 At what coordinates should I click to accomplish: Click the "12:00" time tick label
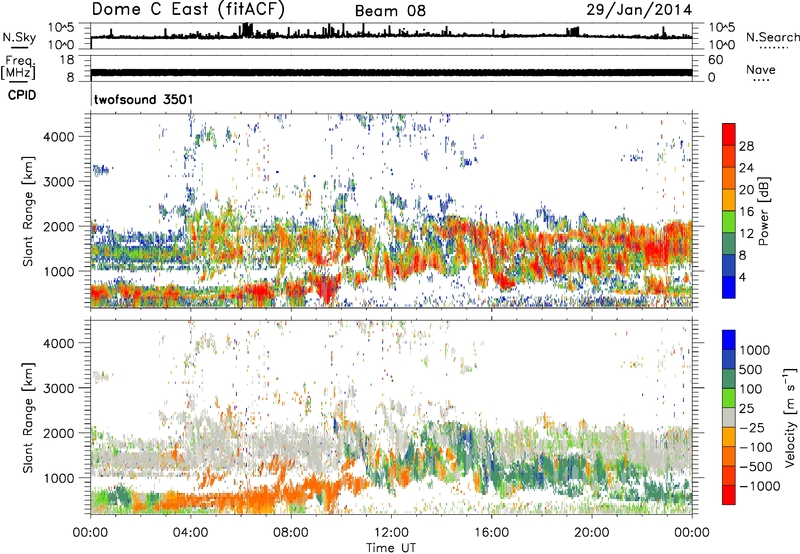coord(391,533)
